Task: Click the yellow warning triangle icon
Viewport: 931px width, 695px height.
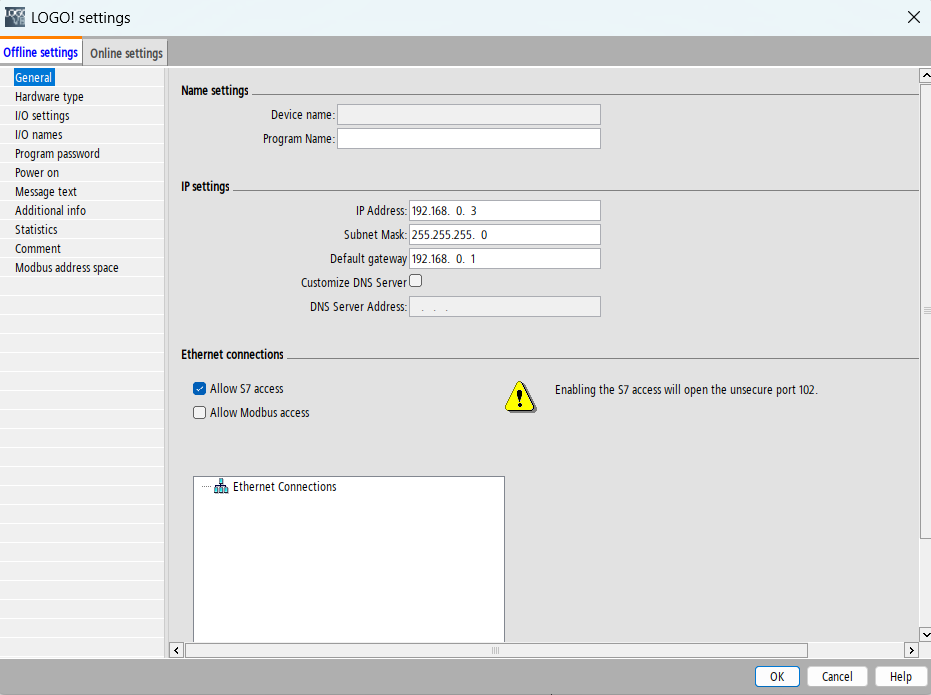Action: pos(519,396)
